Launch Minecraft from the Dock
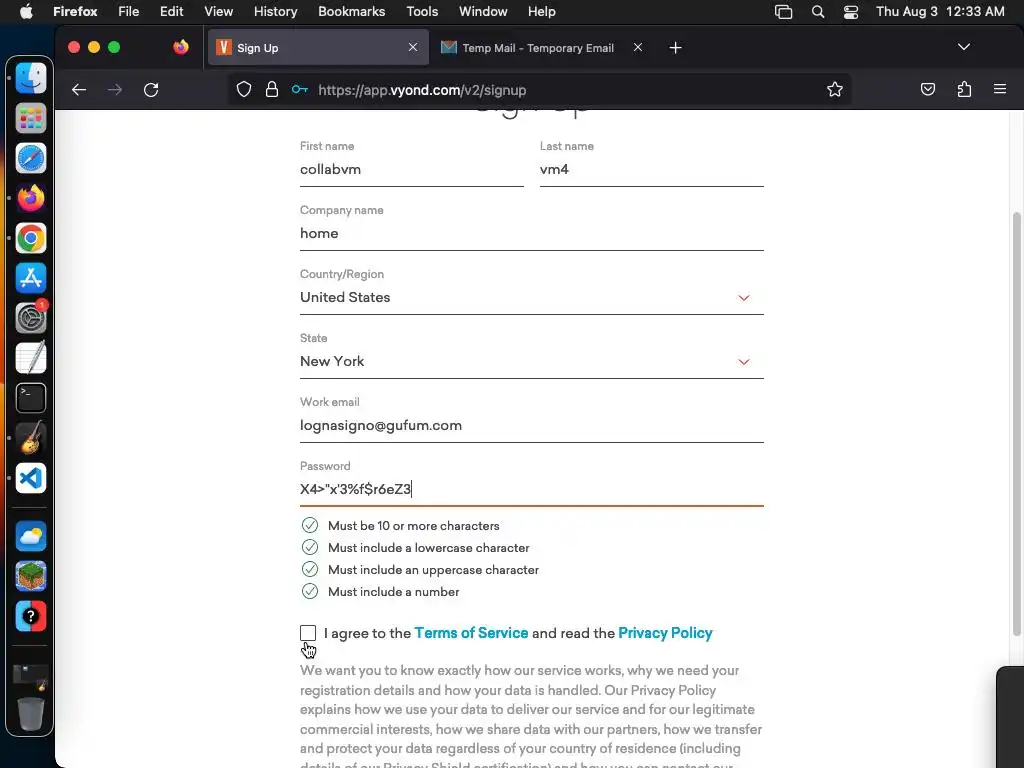This screenshot has height=768, width=1024. point(31,577)
